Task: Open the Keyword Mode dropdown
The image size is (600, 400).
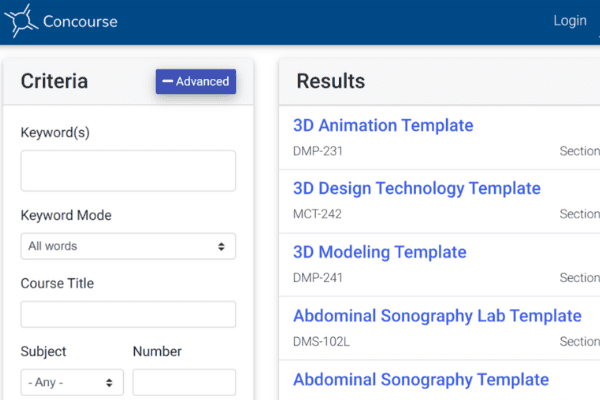Action: point(128,246)
